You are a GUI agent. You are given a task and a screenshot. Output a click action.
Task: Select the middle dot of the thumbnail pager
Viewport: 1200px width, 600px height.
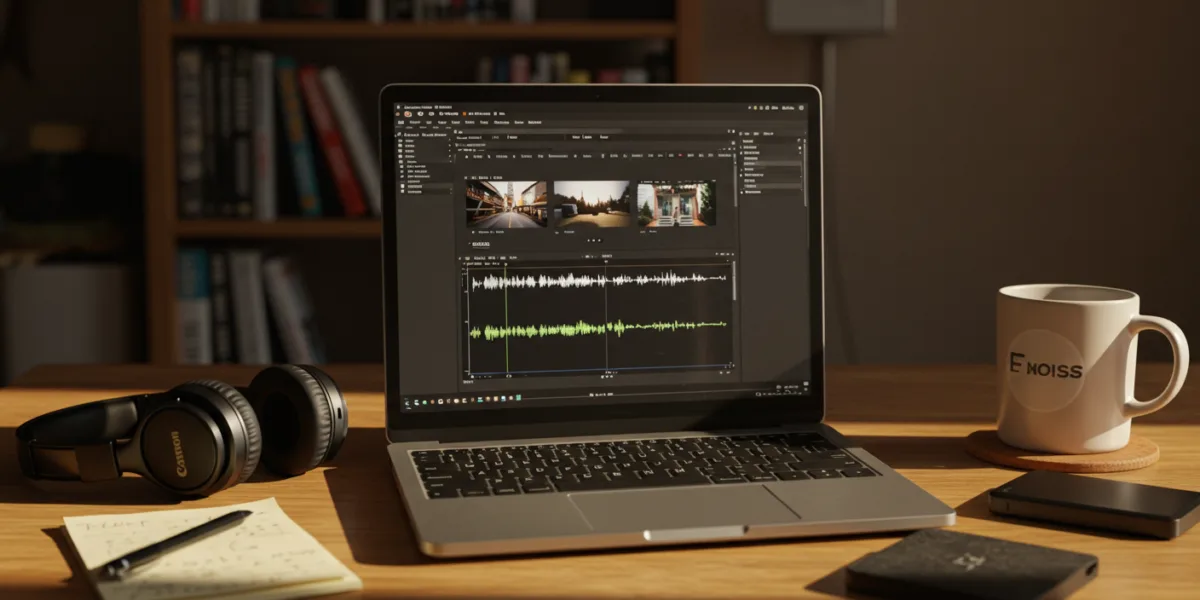[x=593, y=240]
